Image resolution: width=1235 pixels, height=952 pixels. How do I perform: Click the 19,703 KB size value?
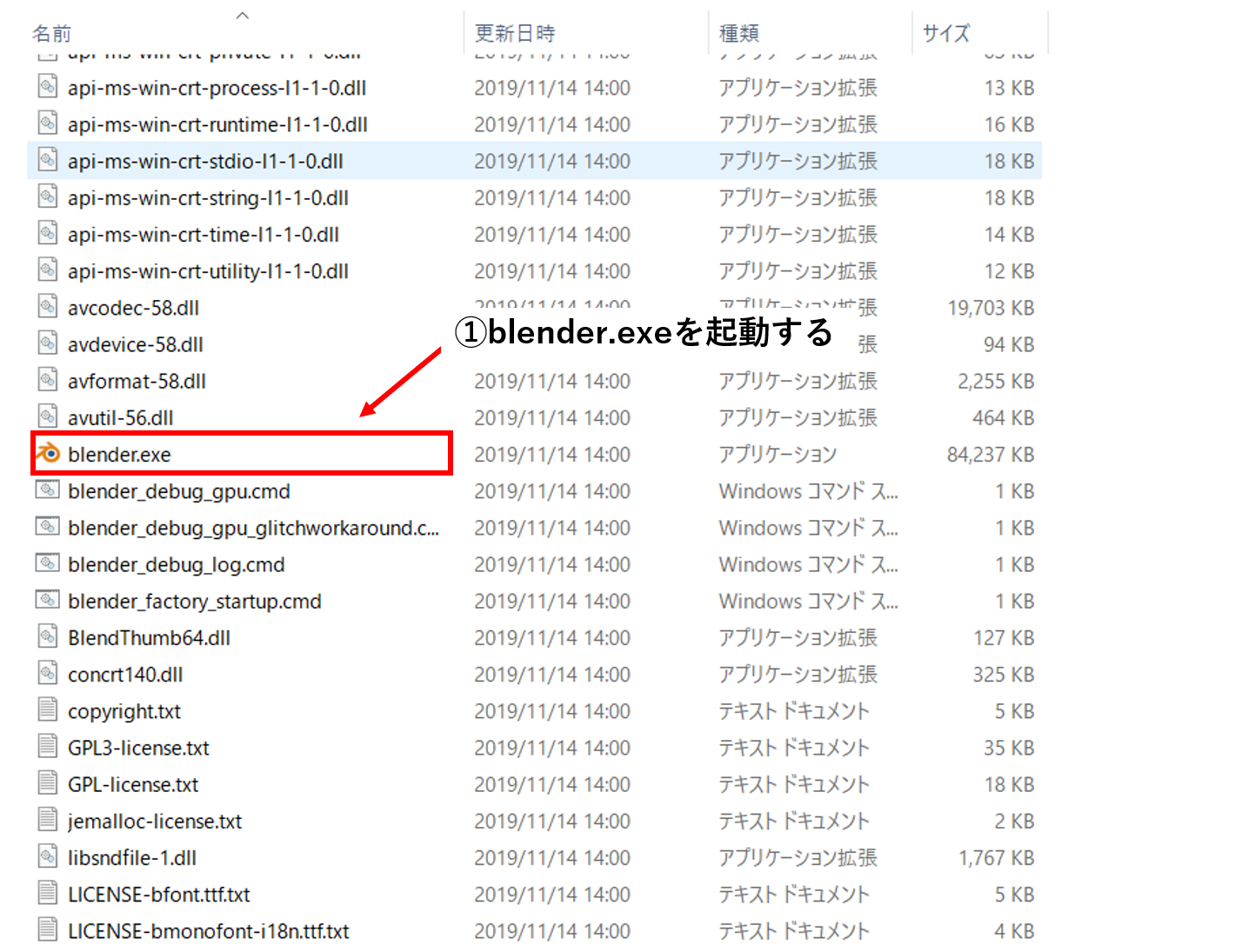coord(991,308)
